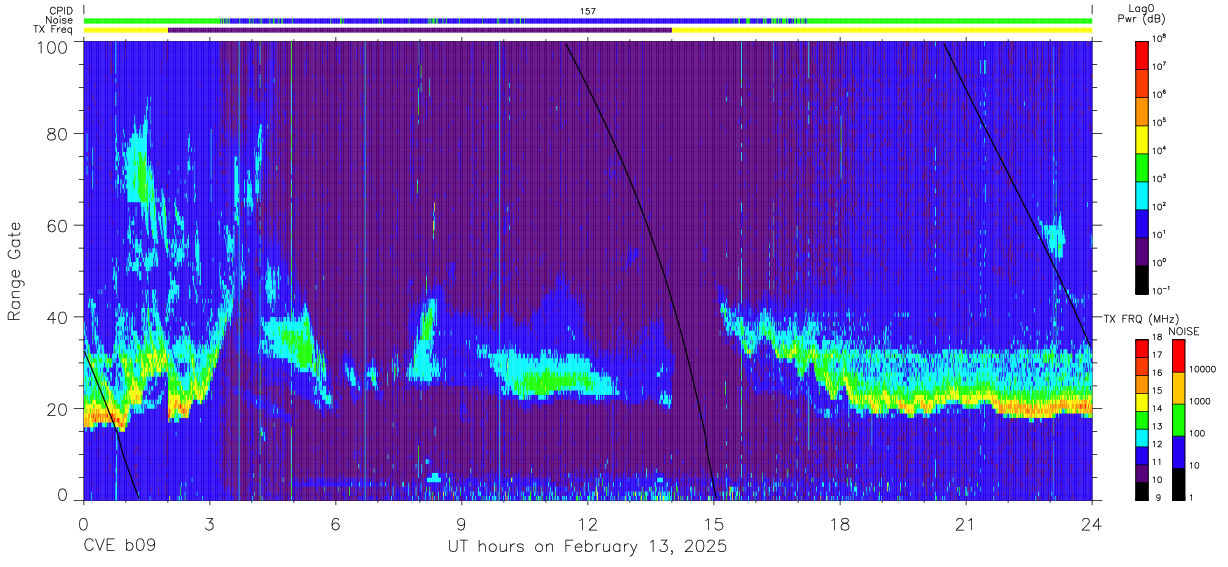Select the red swatch in TX FRQ legend
Image resolution: width=1228 pixels, height=567 pixels.
1143,347
